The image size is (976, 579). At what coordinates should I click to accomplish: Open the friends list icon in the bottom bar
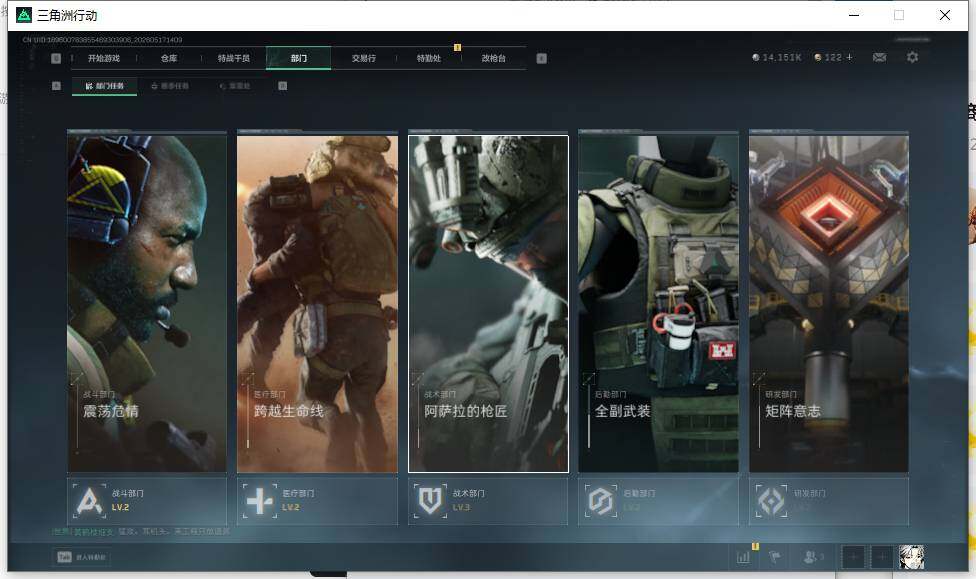click(x=812, y=557)
